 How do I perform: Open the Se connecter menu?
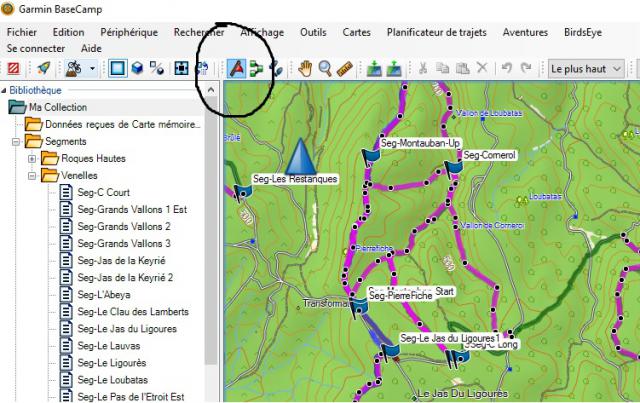coord(36,48)
